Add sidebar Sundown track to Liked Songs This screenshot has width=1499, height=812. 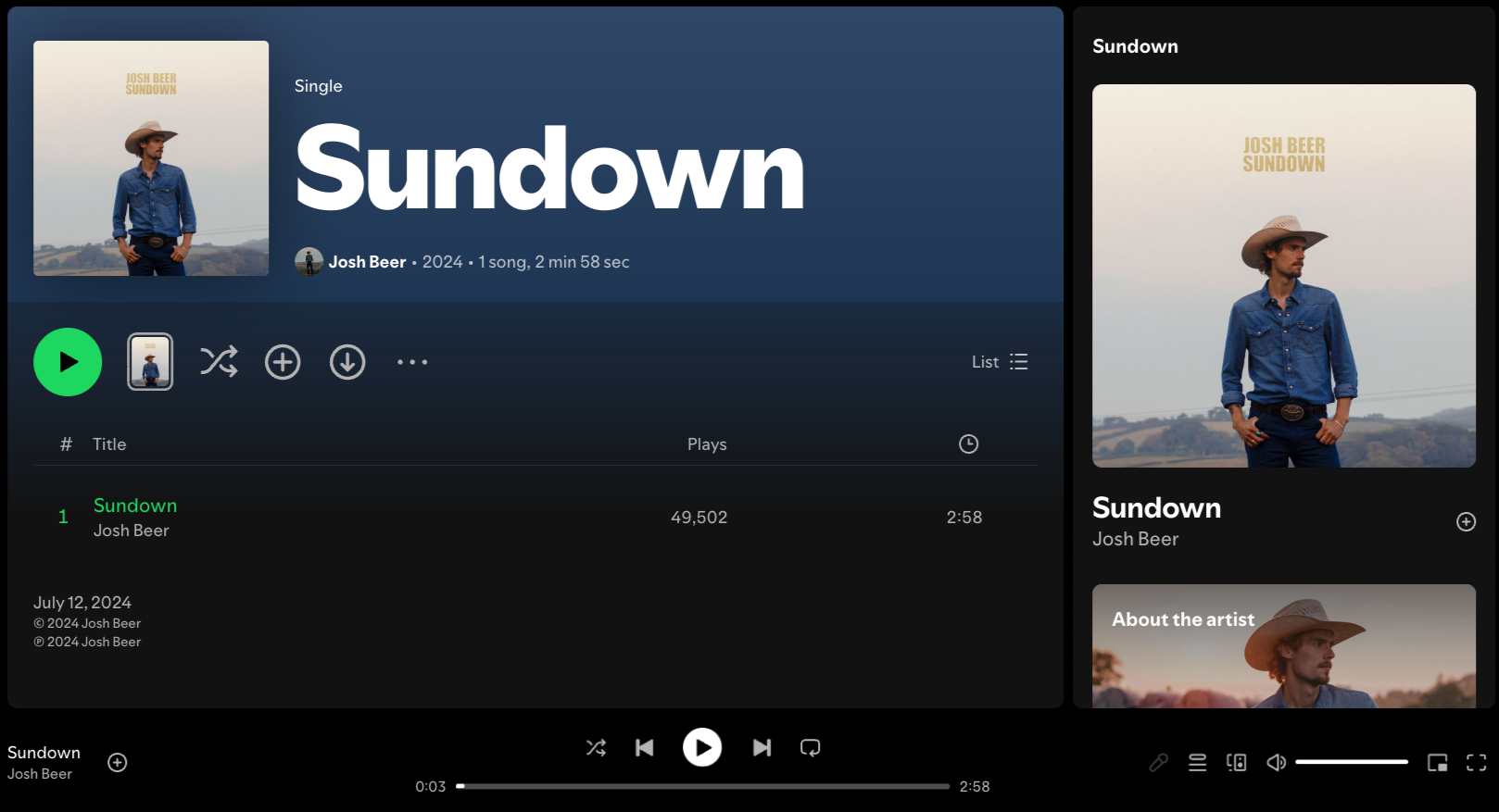(1466, 522)
